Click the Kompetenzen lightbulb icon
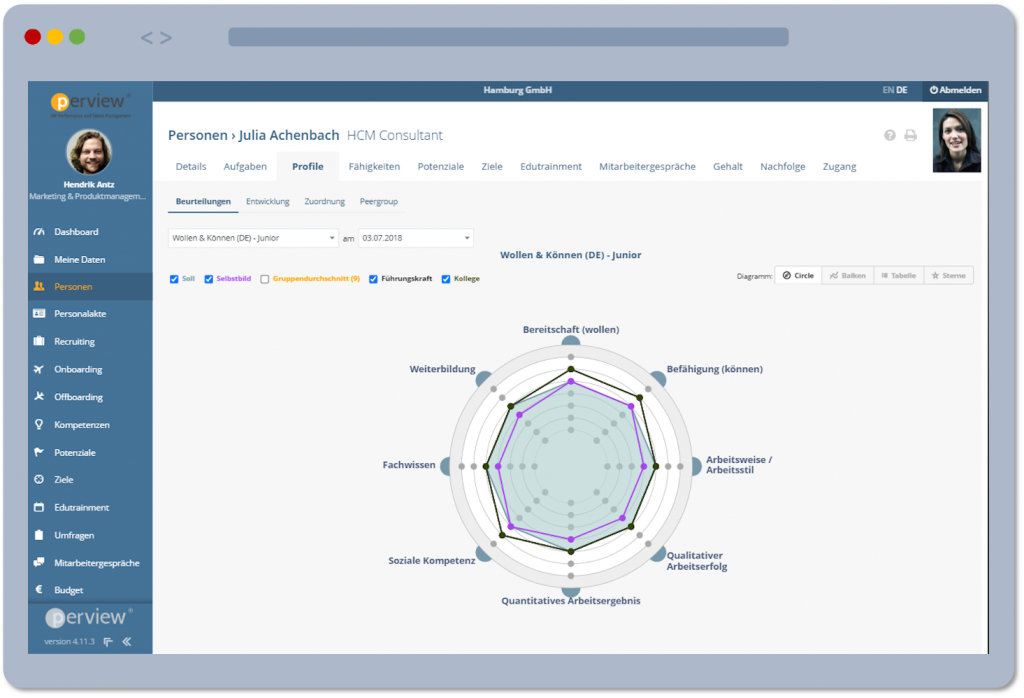 [39, 425]
